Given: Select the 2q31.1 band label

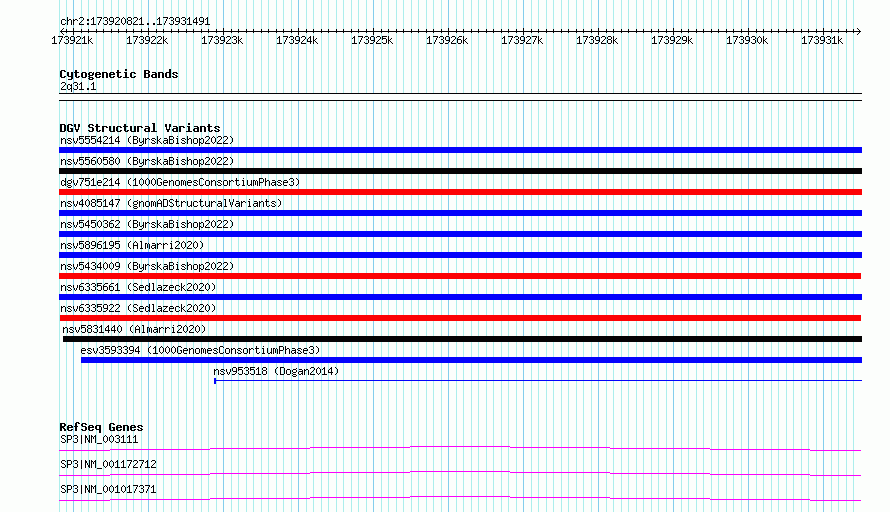Looking at the screenshot, I should click(x=78, y=86).
